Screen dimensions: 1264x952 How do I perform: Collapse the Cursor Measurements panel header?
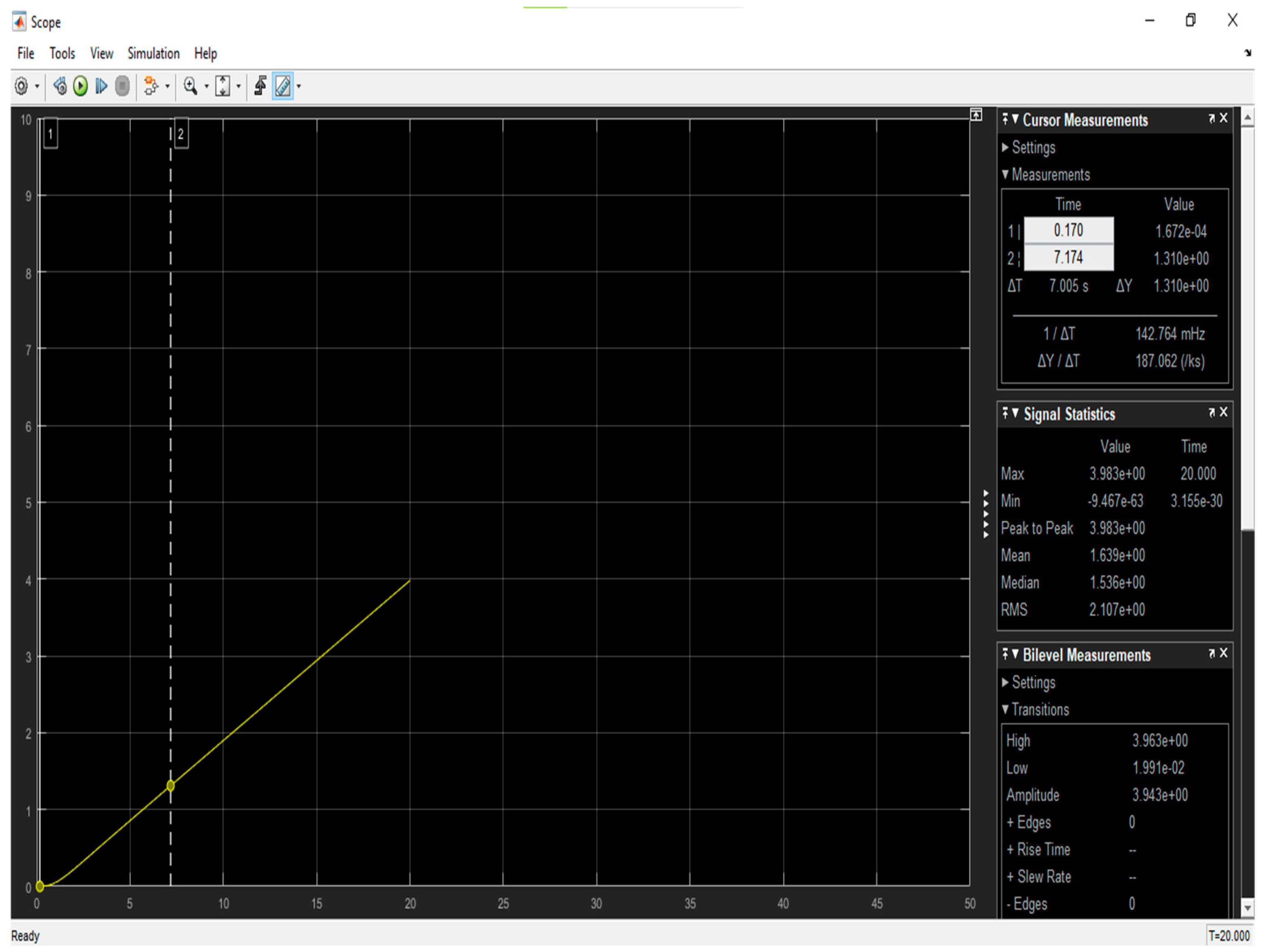(1015, 119)
